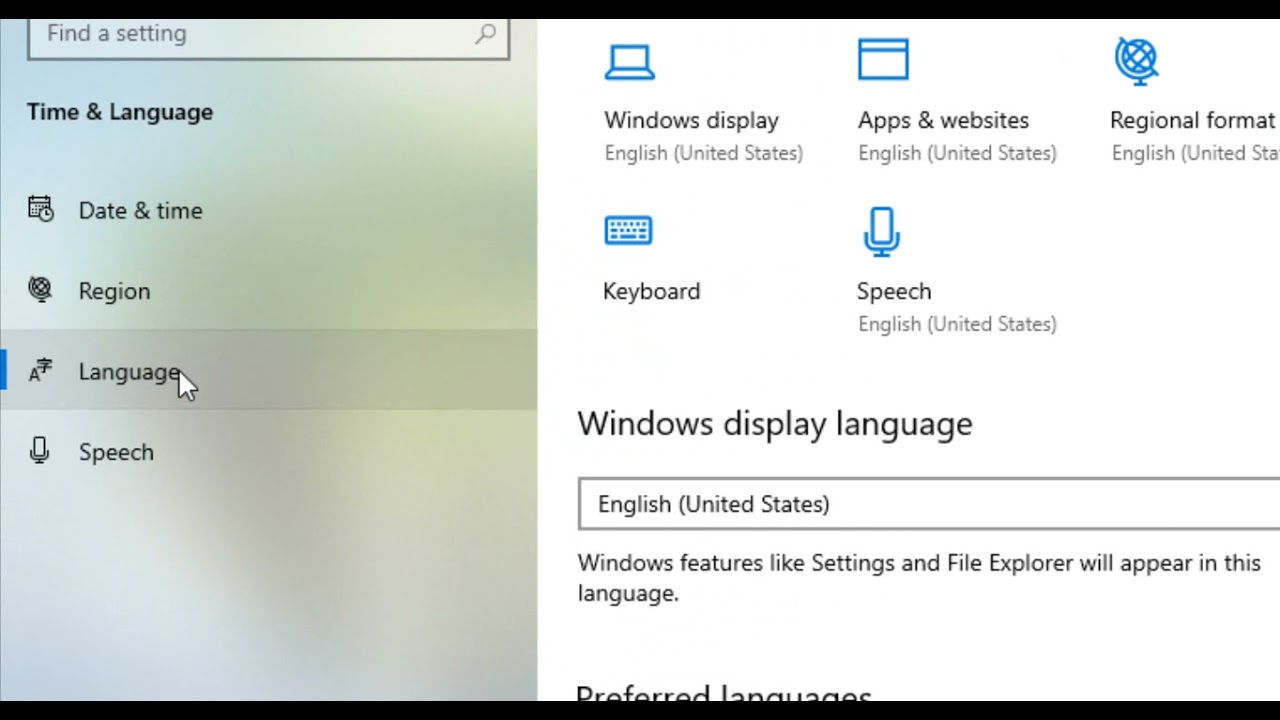This screenshot has height=720, width=1280.
Task: Click the large blue Speech microphone icon
Action: point(881,232)
